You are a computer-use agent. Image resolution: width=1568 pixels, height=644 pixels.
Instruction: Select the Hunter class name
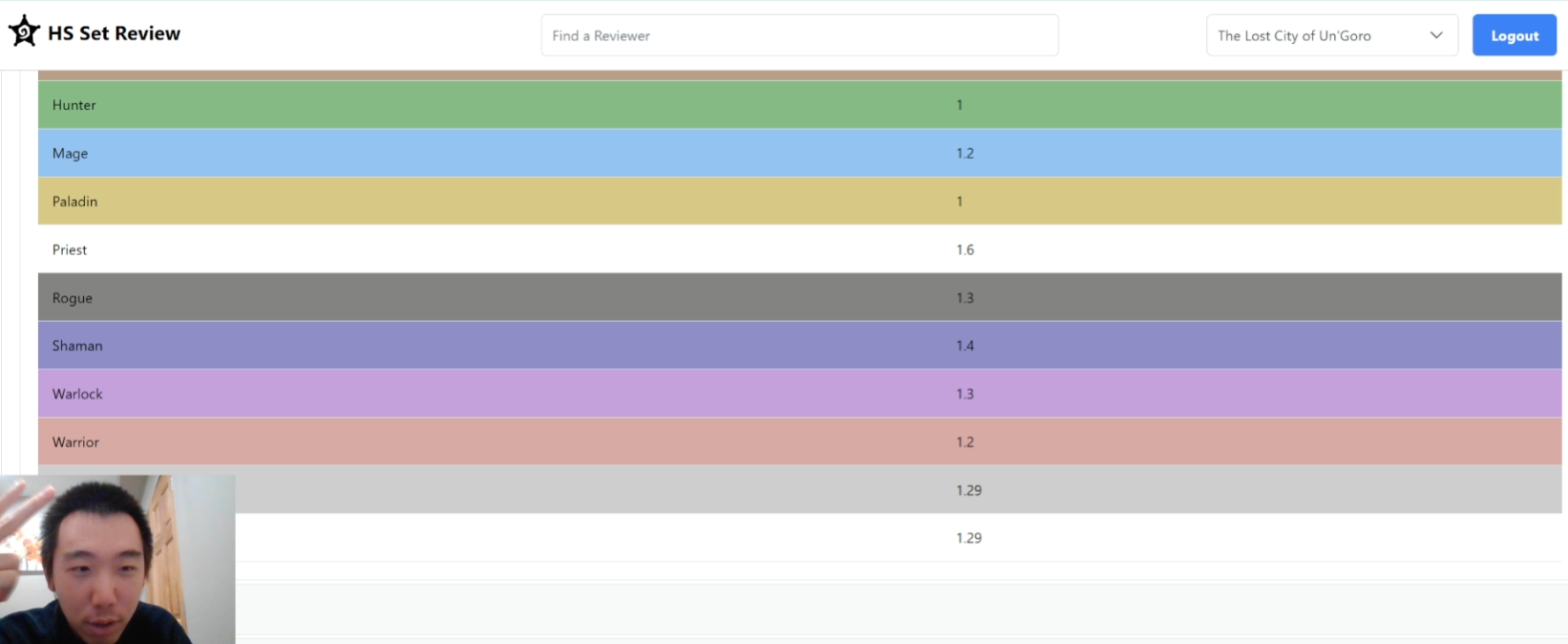[74, 105]
